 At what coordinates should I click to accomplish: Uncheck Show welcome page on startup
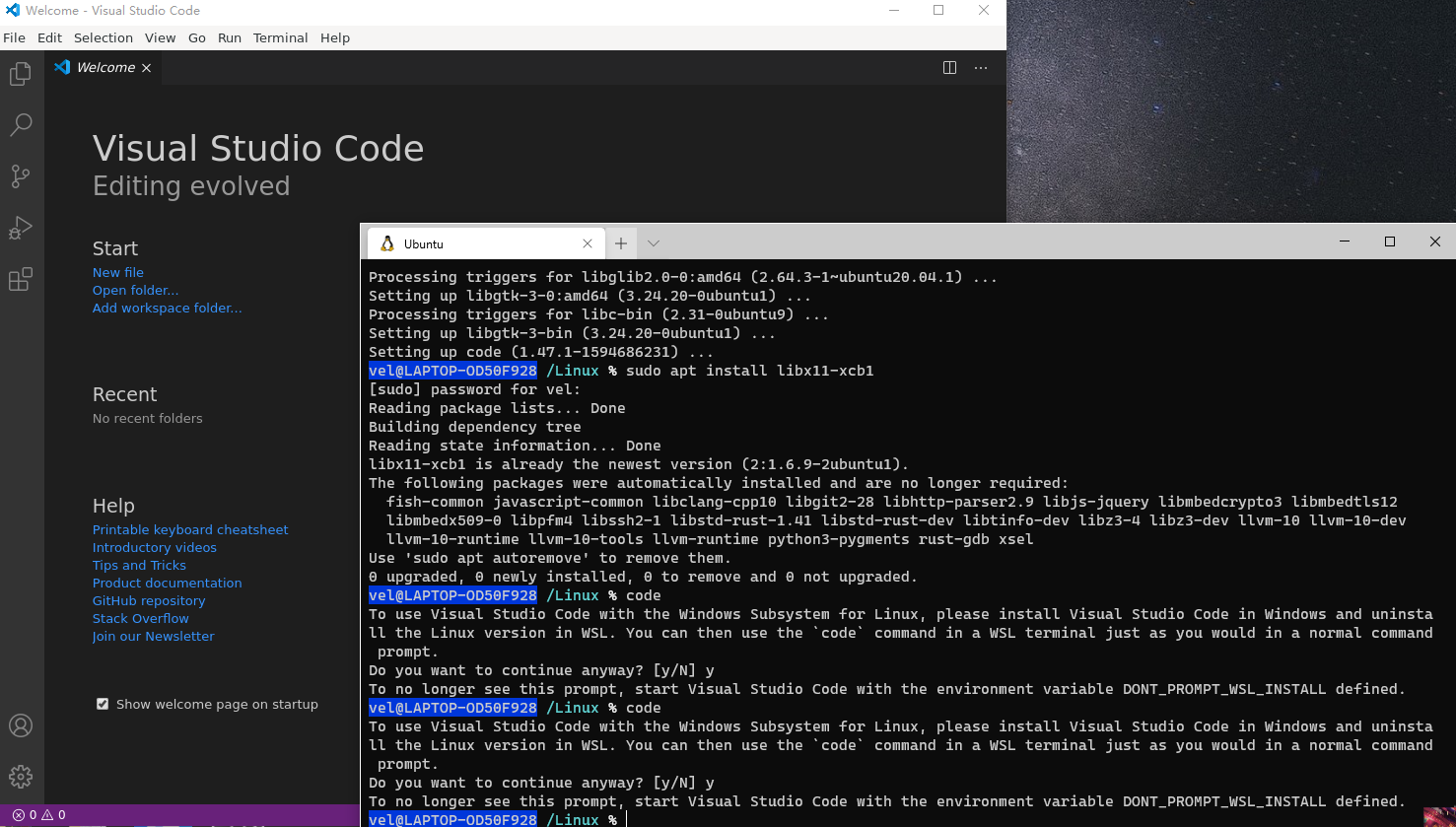tap(103, 704)
